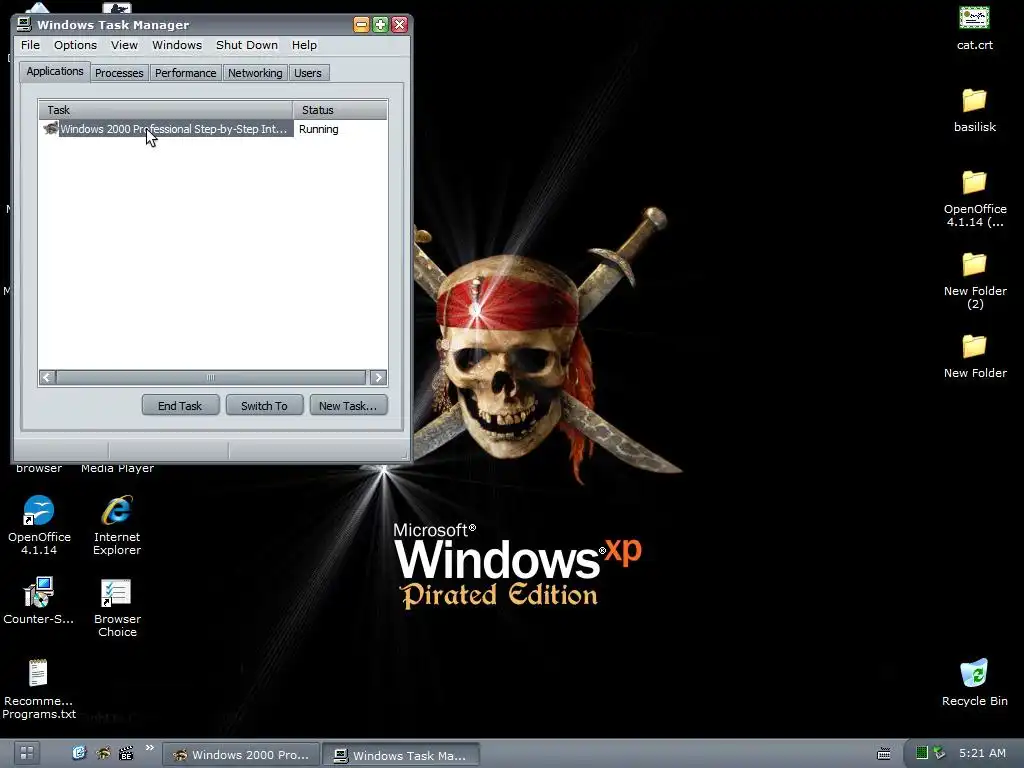Open the View menu in Task Manager
Image resolution: width=1024 pixels, height=768 pixels.
coord(124,45)
